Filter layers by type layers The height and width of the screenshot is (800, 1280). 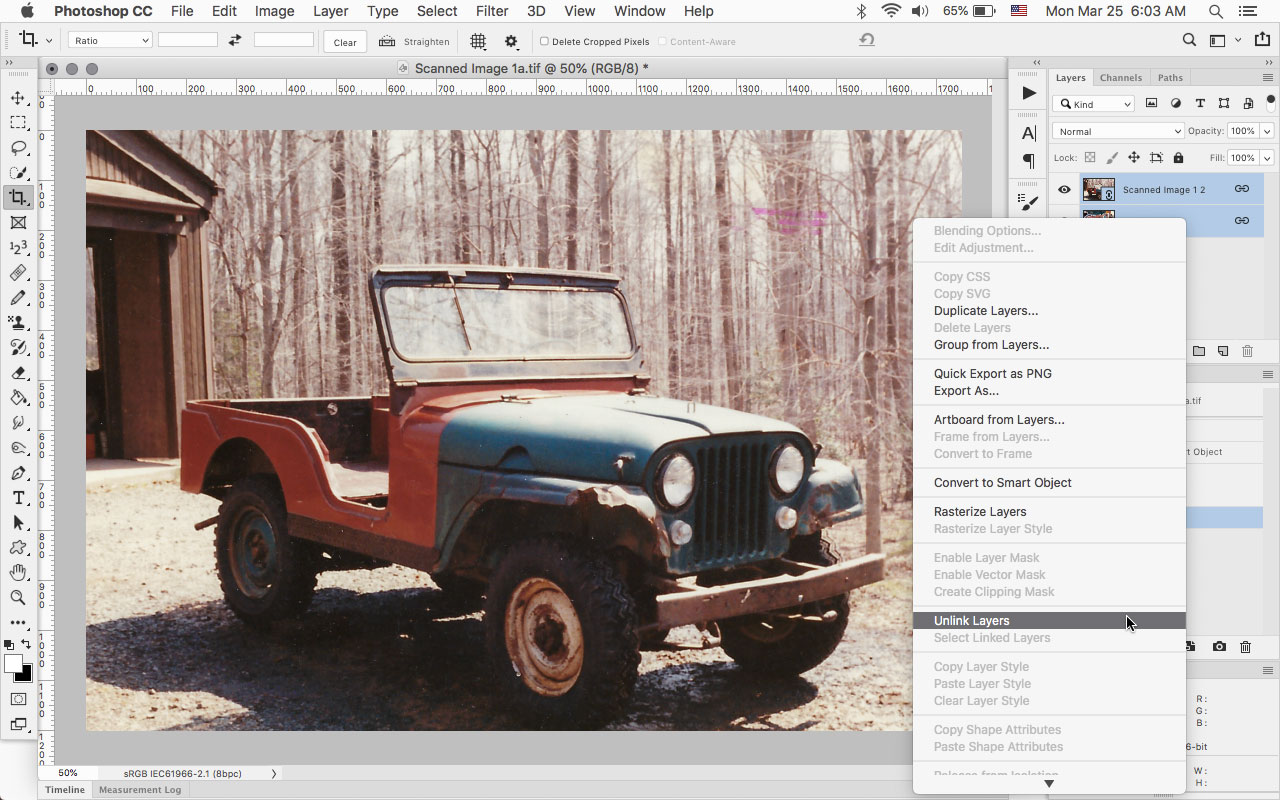tap(1199, 103)
